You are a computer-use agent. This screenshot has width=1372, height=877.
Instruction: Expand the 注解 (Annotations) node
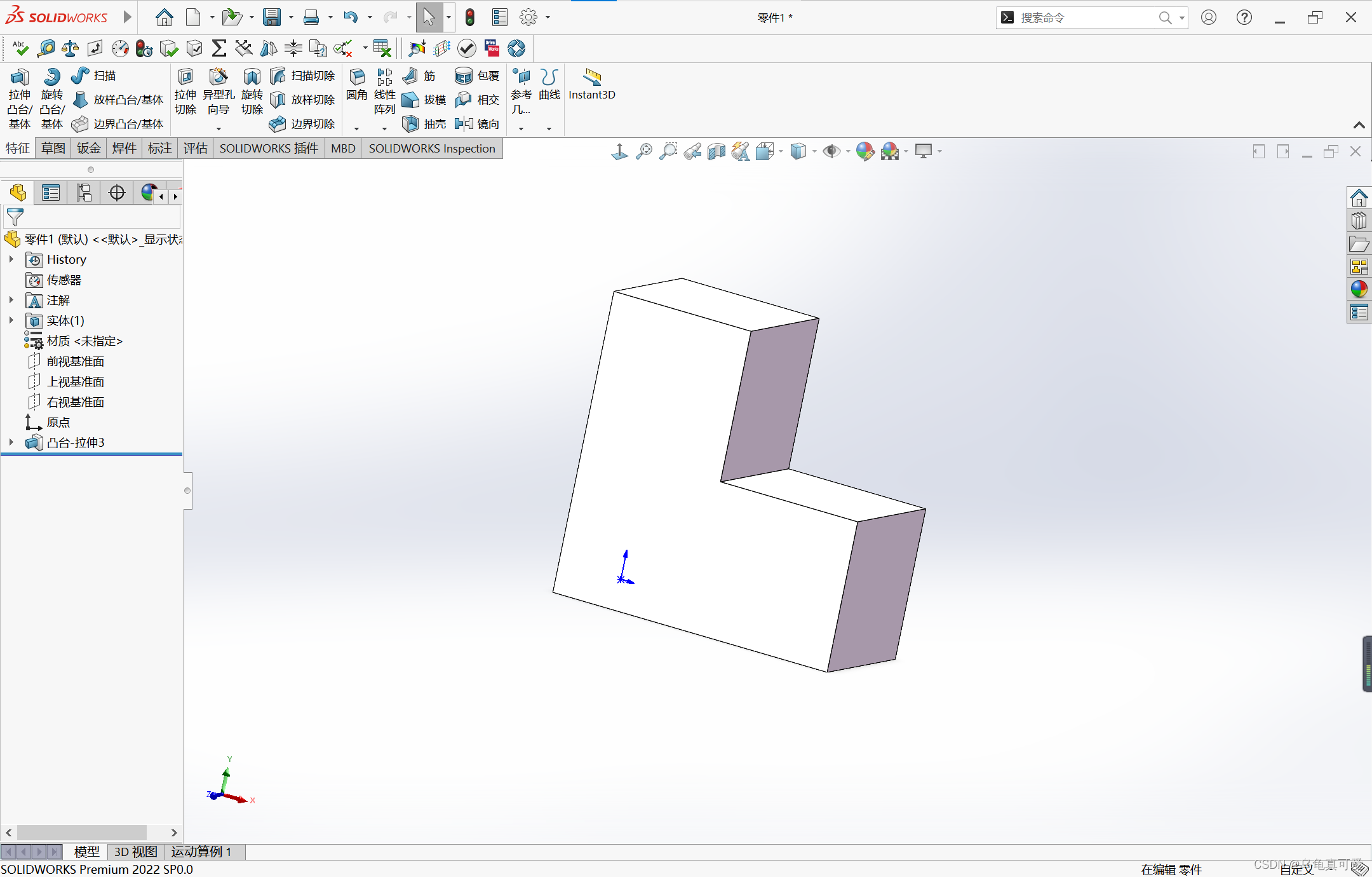tap(11, 300)
